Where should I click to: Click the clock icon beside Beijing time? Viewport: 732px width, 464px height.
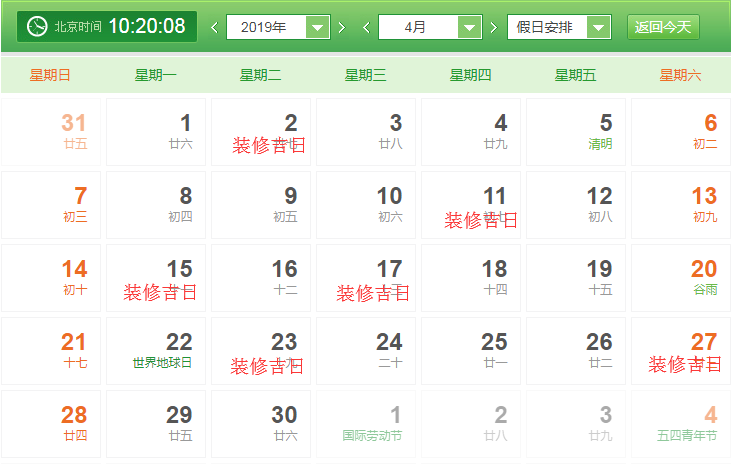(37, 26)
